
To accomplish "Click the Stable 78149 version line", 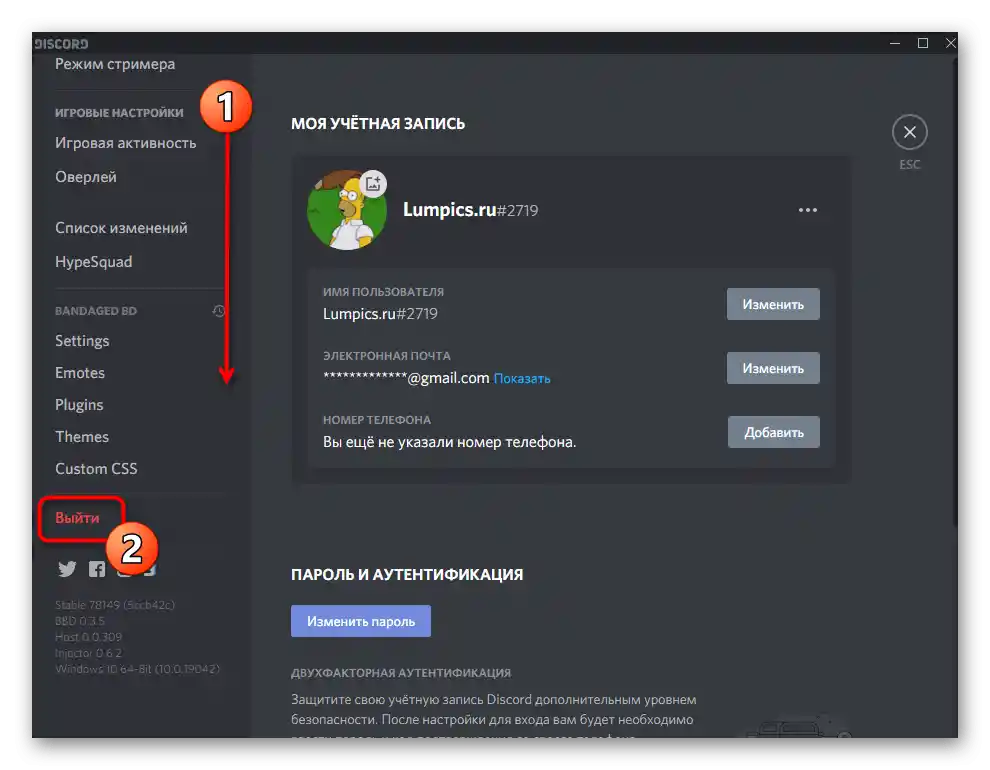I will pyautogui.click(x=115, y=605).
